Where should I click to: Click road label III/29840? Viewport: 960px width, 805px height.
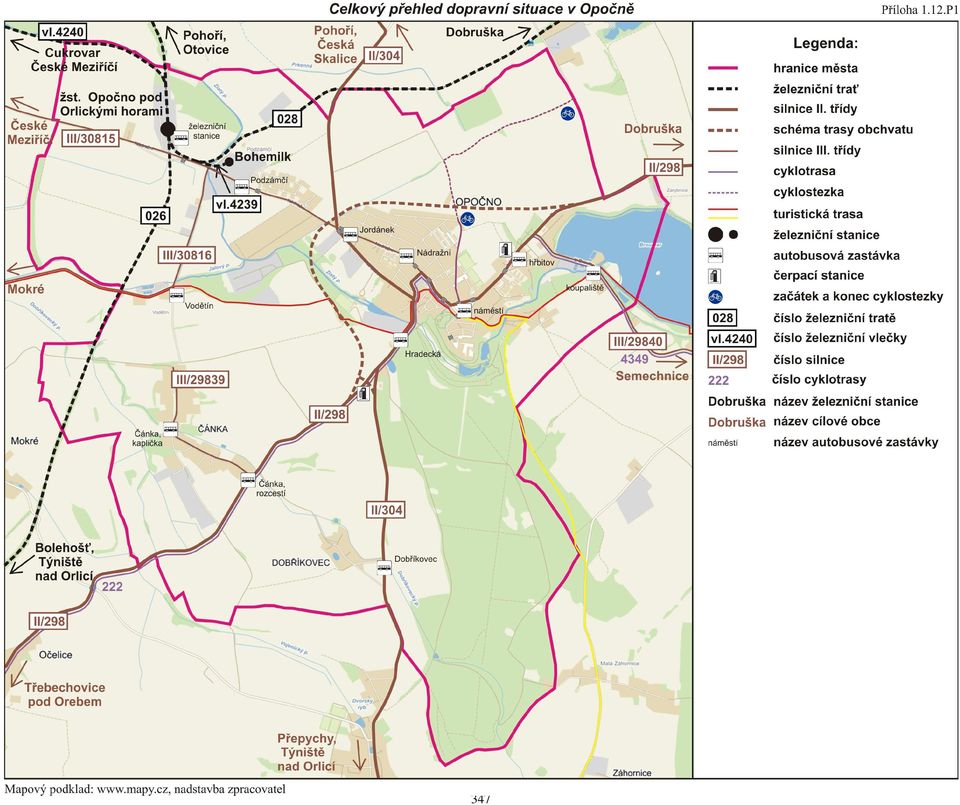[x=639, y=341]
